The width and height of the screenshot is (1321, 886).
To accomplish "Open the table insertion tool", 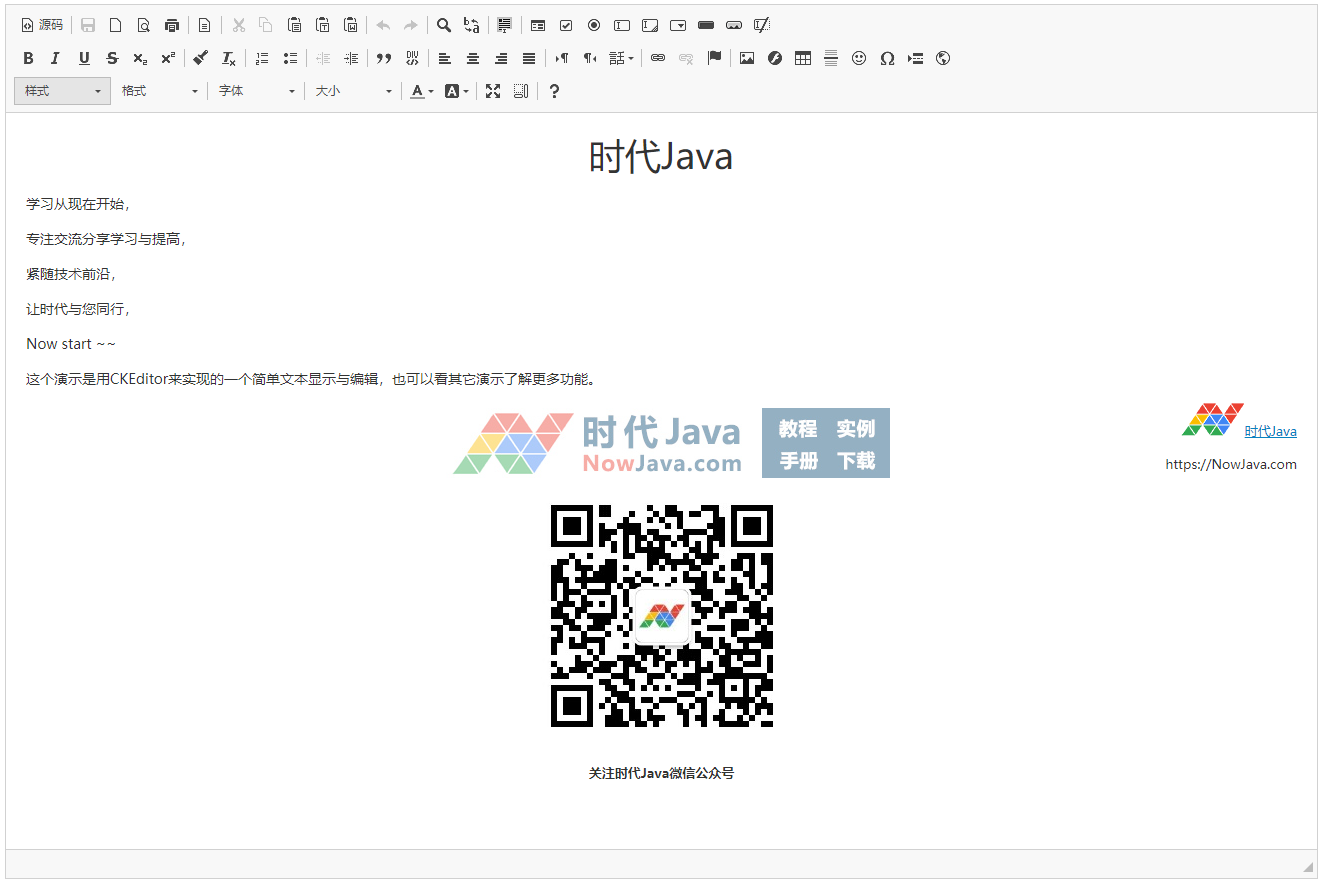I will [803, 58].
